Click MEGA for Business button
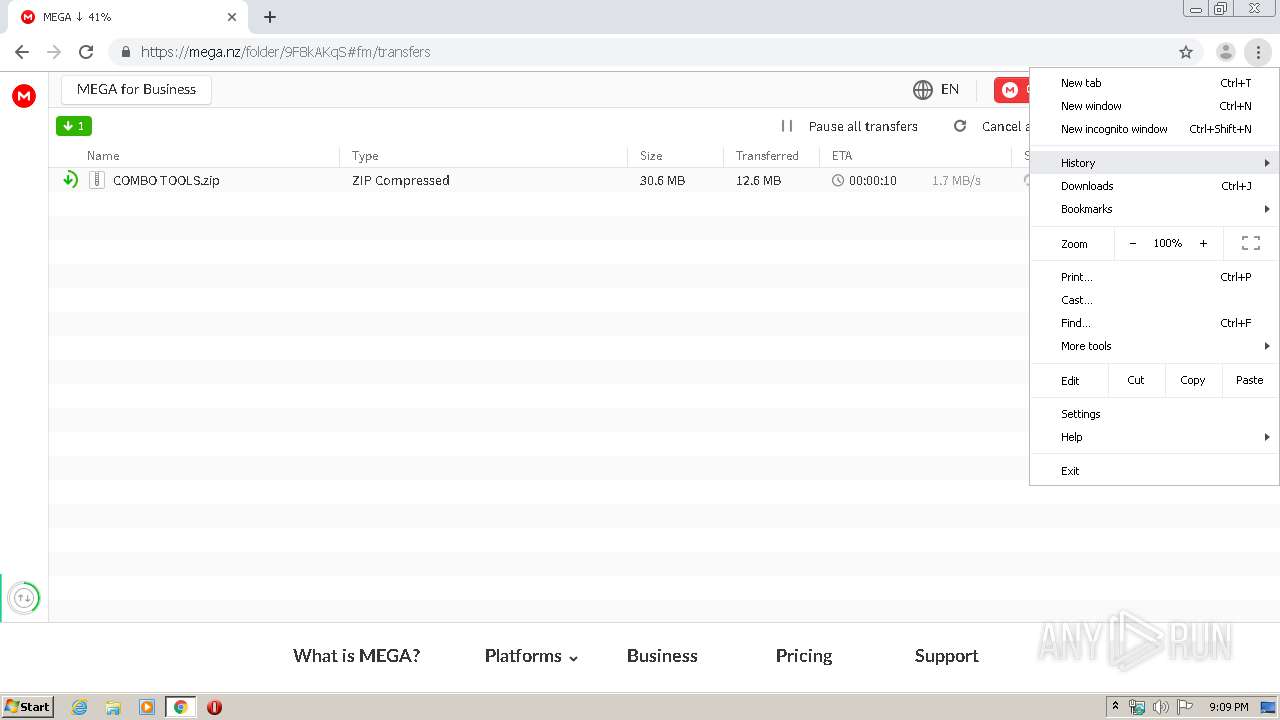 [136, 90]
